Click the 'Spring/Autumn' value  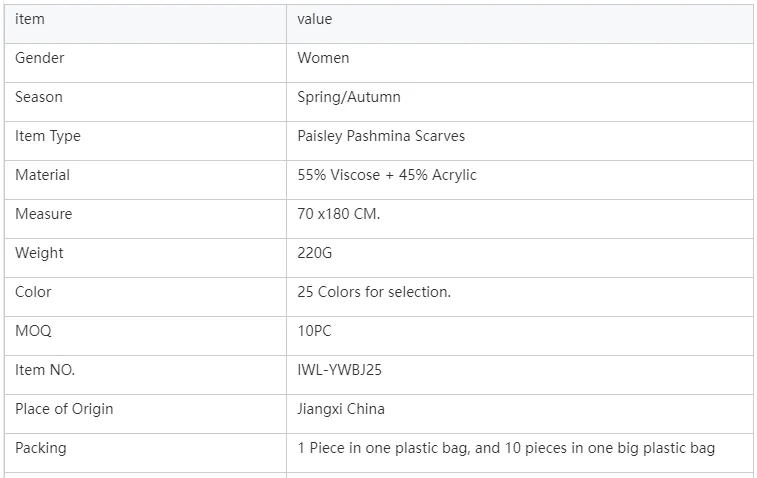348,97
